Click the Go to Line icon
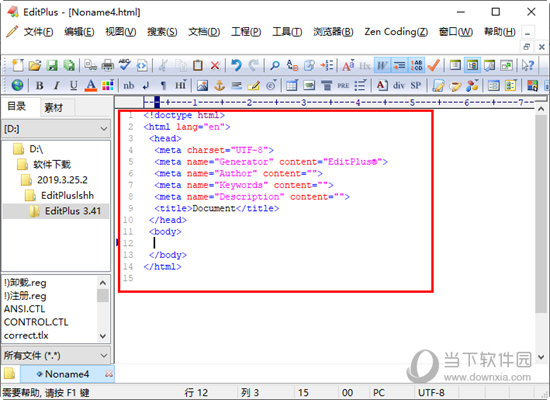550x400 pixels. click(x=327, y=65)
